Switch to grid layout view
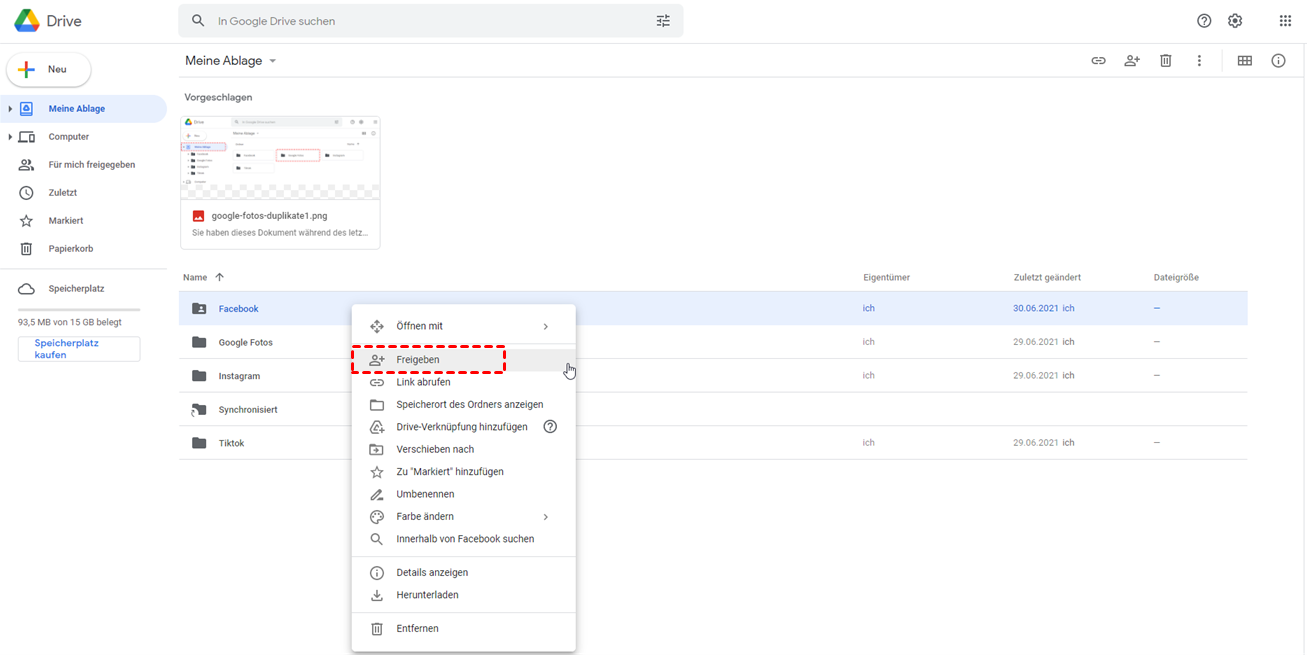Image resolution: width=1307 pixels, height=655 pixels. point(1245,61)
